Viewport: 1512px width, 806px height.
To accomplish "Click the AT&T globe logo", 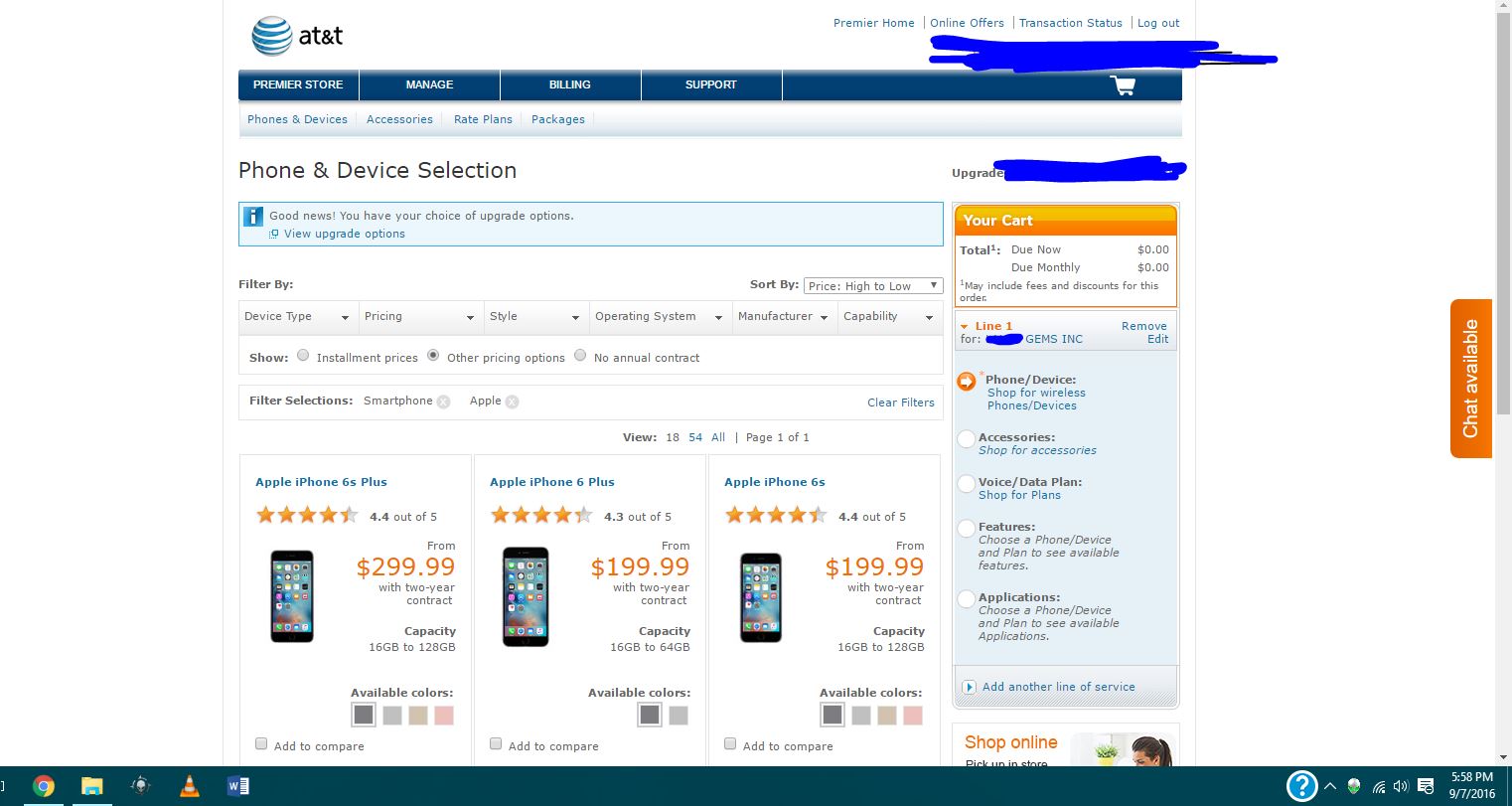I will coord(272,36).
